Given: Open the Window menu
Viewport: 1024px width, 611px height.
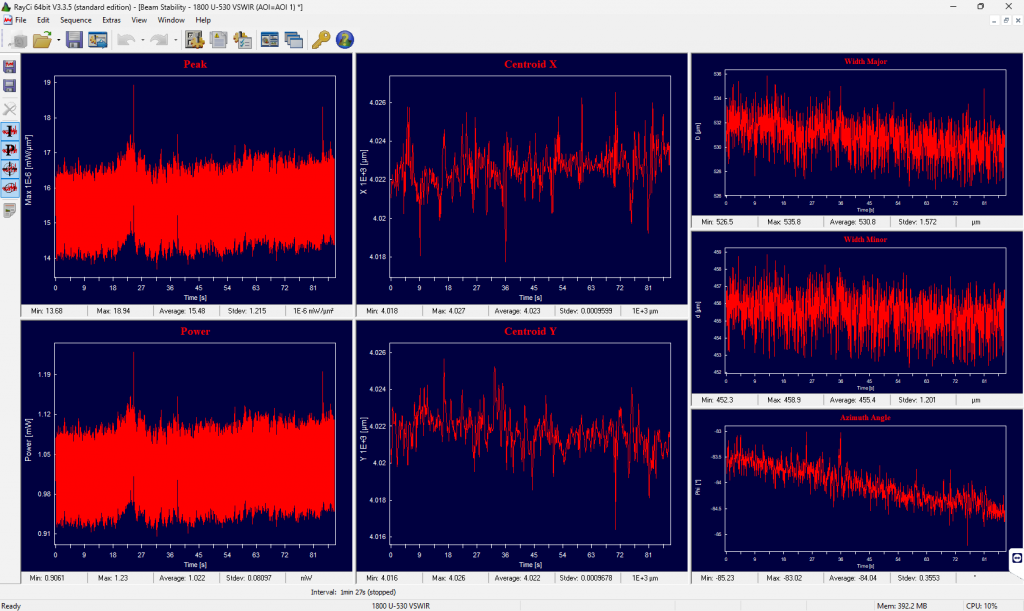Looking at the screenshot, I should [x=171, y=20].
